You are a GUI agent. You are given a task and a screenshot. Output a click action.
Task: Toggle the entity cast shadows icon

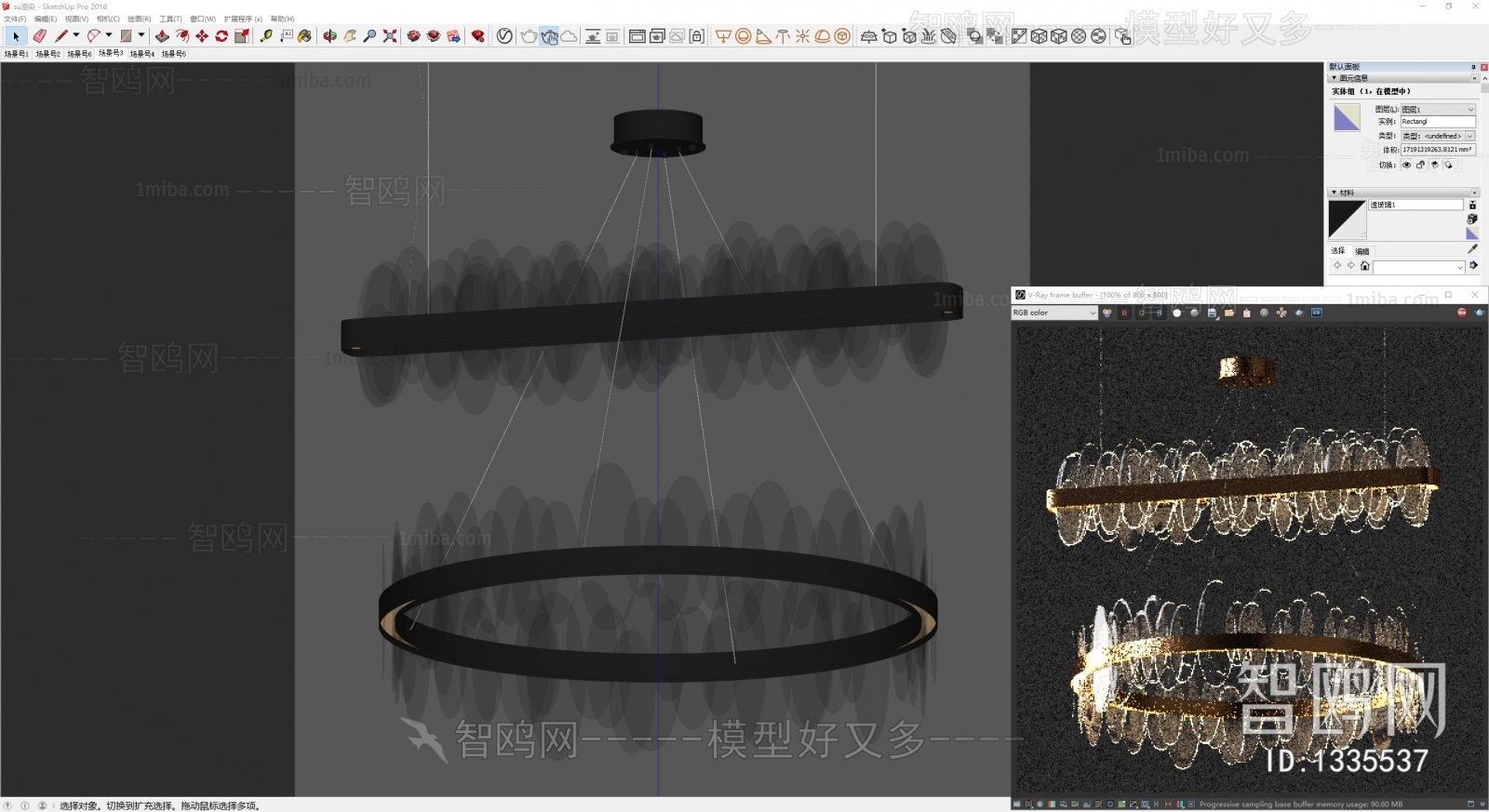[1434, 165]
